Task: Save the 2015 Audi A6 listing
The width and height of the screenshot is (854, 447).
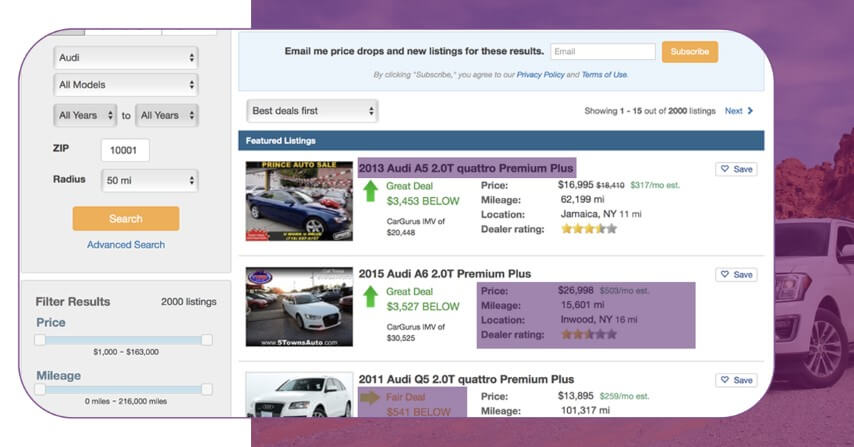Action: (x=736, y=275)
